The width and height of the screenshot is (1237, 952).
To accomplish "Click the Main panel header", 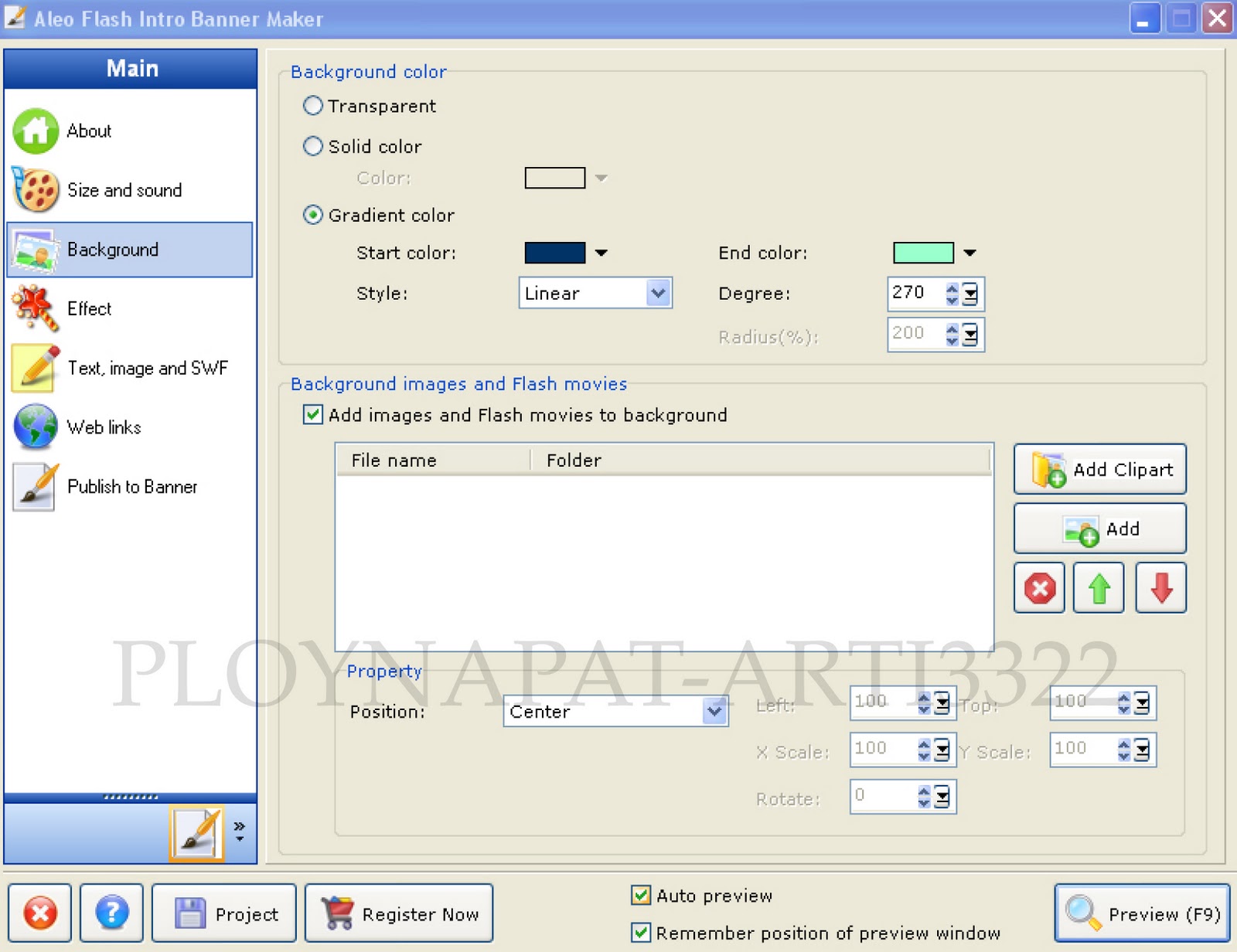I will 131,69.
